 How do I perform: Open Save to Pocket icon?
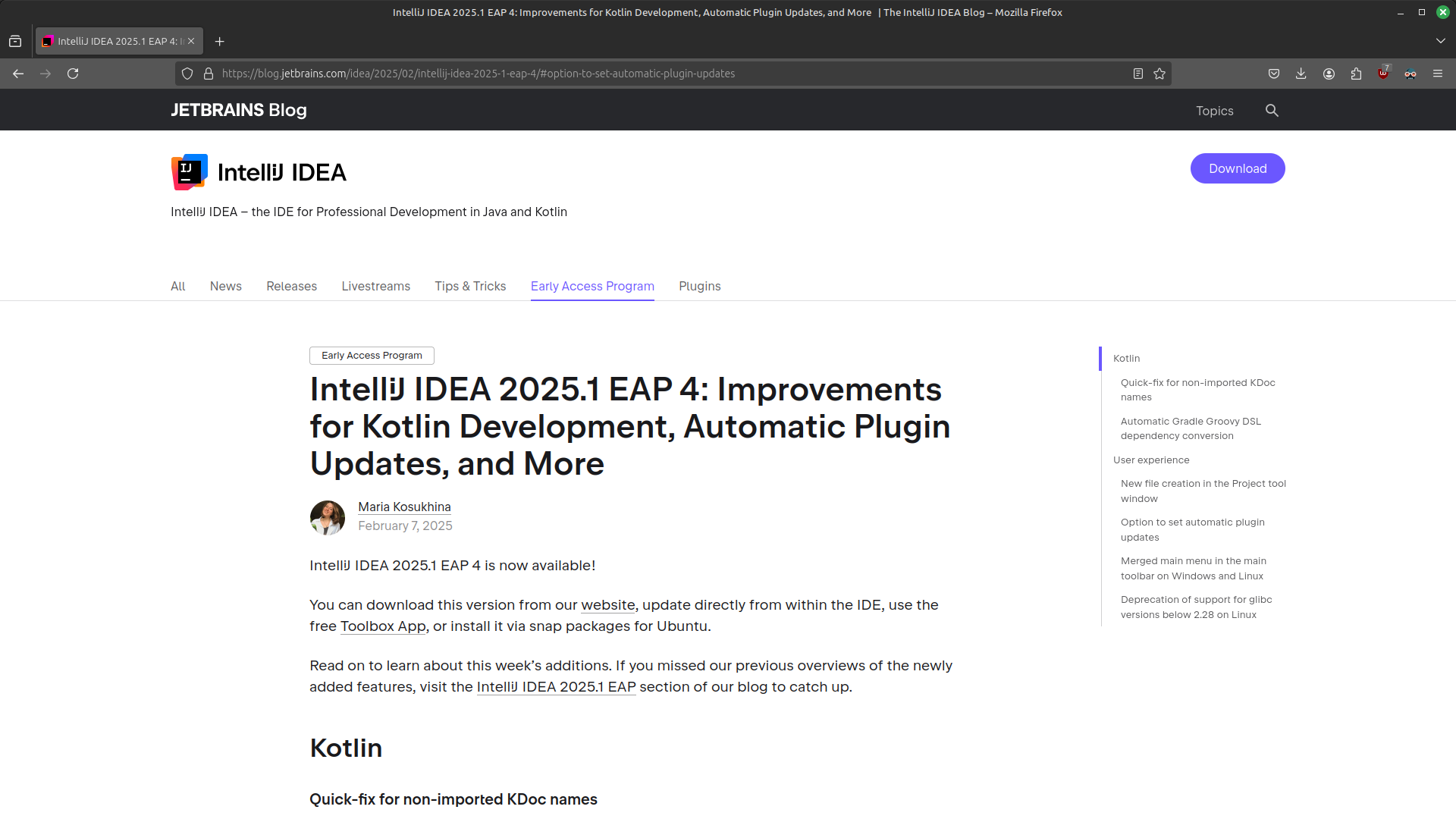click(x=1274, y=74)
